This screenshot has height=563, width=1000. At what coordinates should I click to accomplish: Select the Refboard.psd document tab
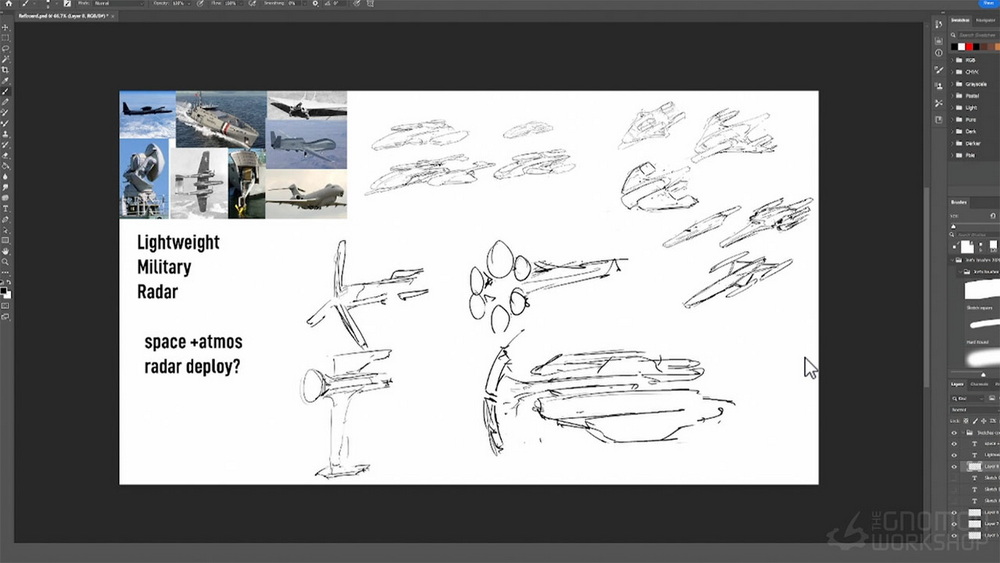tap(64, 15)
